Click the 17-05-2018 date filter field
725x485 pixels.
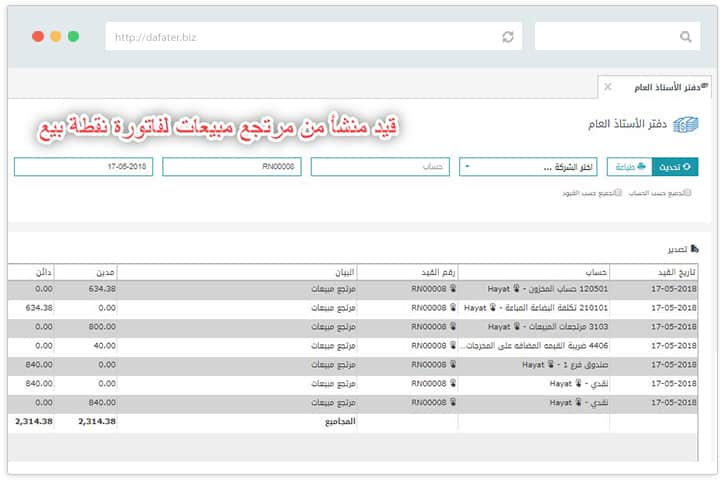pyautogui.click(x=84, y=167)
